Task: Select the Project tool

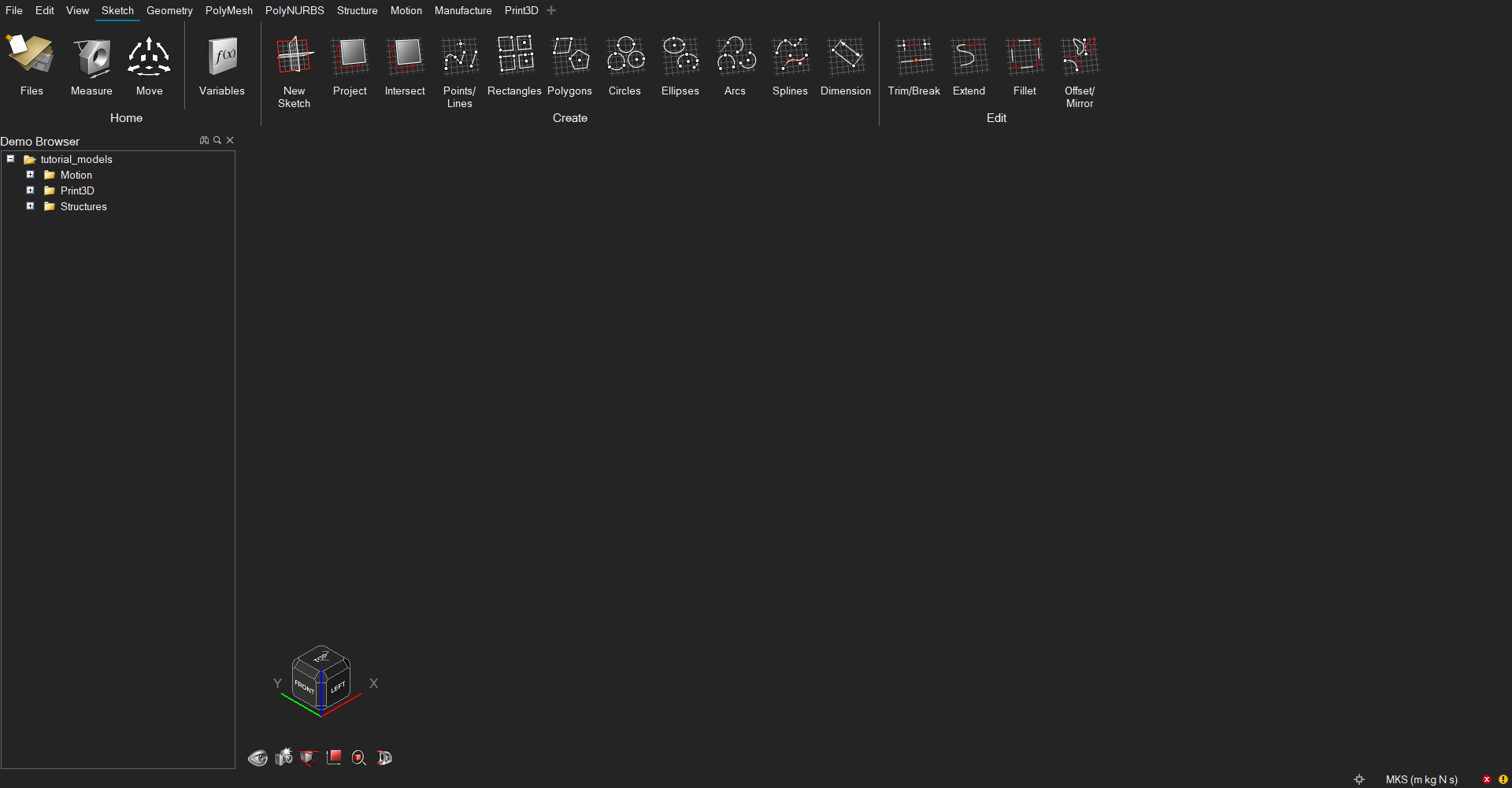Action: (x=349, y=63)
